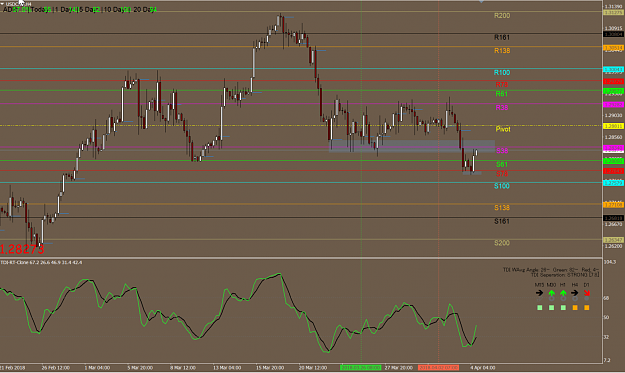Click the S138 support level label
The height and width of the screenshot is (373, 625).
tap(502, 208)
